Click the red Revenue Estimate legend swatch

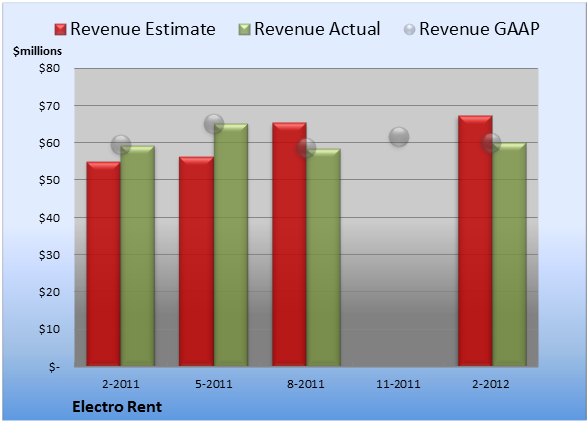point(60,30)
